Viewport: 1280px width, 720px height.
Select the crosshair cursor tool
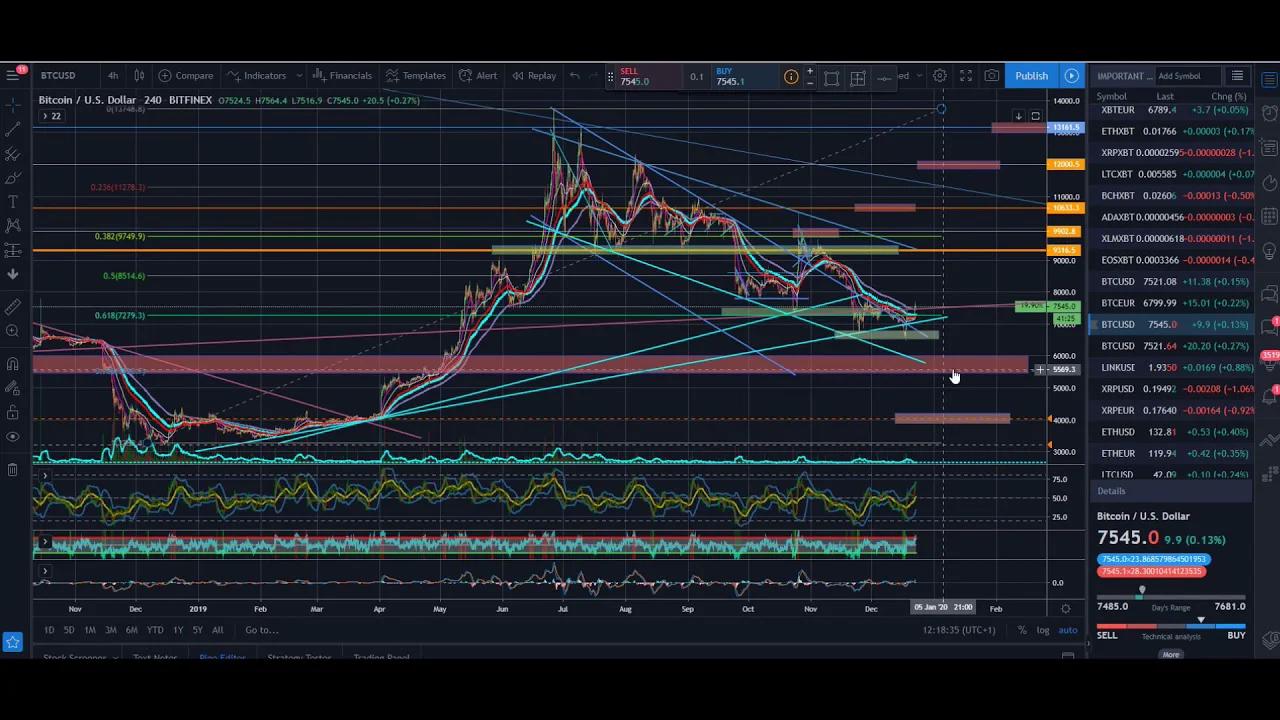click(x=13, y=106)
